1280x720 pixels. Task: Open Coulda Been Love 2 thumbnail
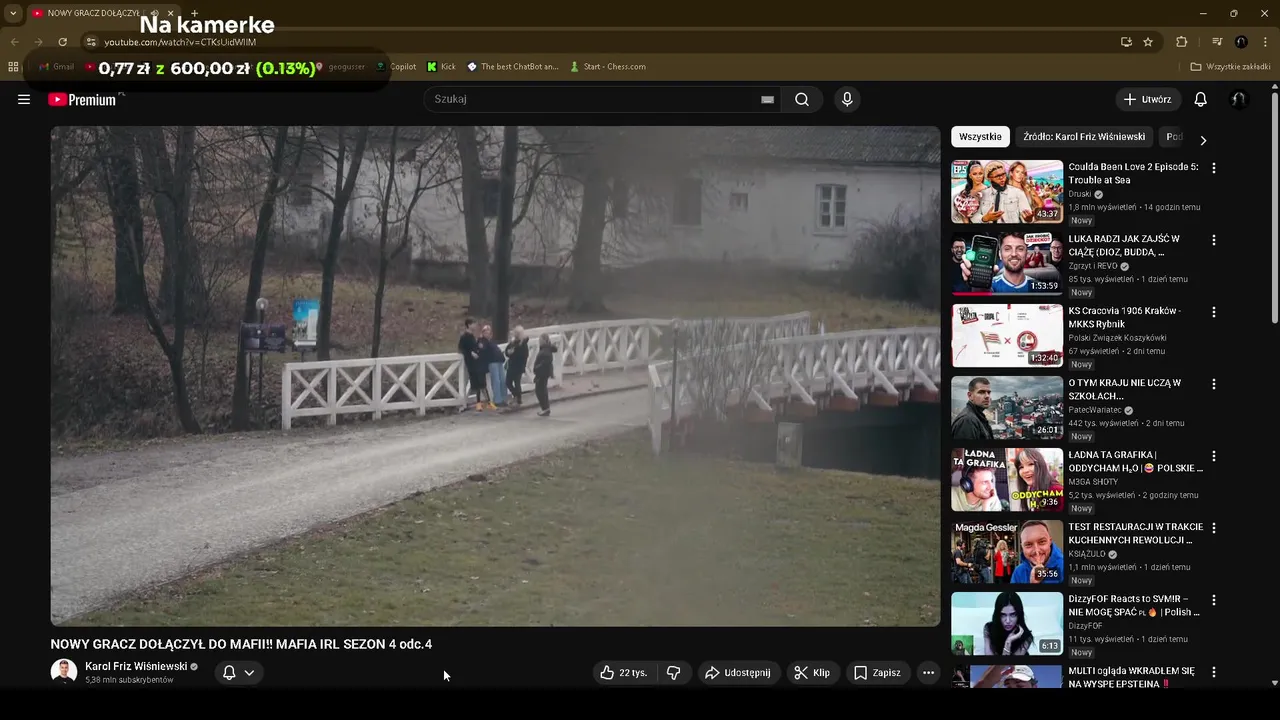[x=1007, y=191]
